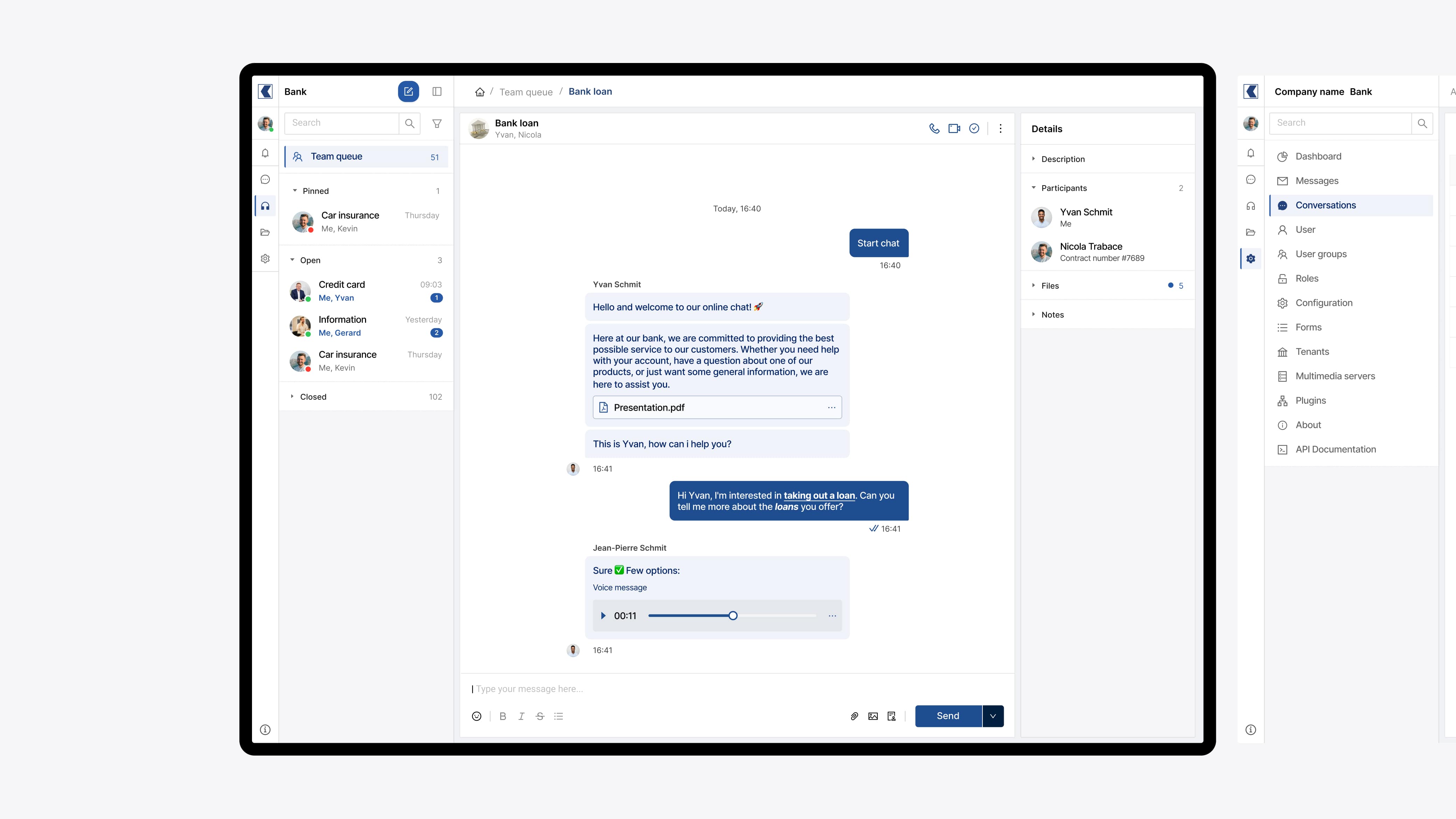1456x819 pixels.
Task: Mark conversation resolved with checkmark icon
Action: pyautogui.click(x=974, y=128)
